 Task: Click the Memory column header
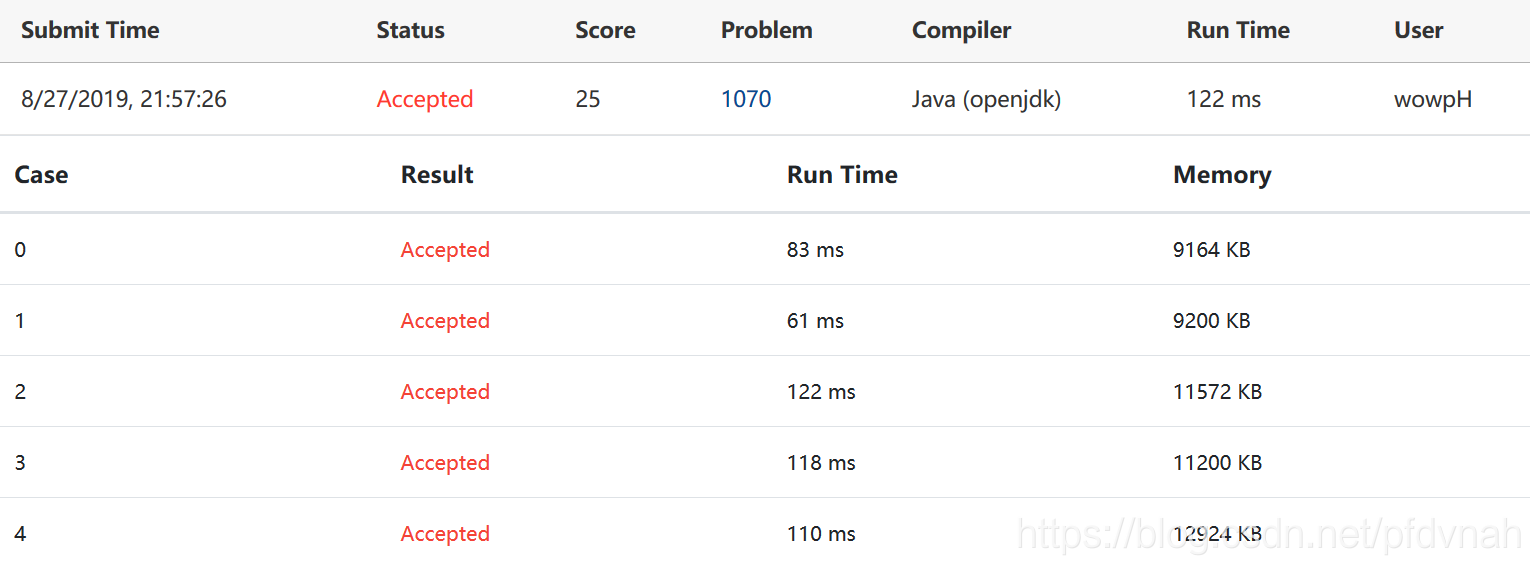[x=1222, y=175]
